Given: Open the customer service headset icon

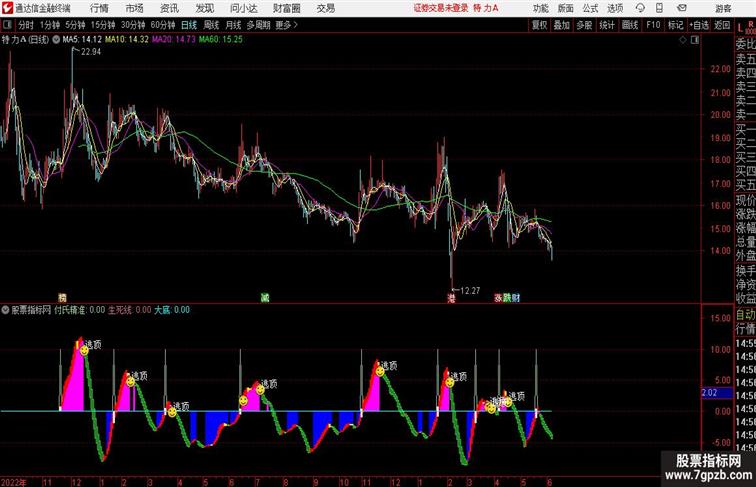Looking at the screenshot, I should [640, 8].
